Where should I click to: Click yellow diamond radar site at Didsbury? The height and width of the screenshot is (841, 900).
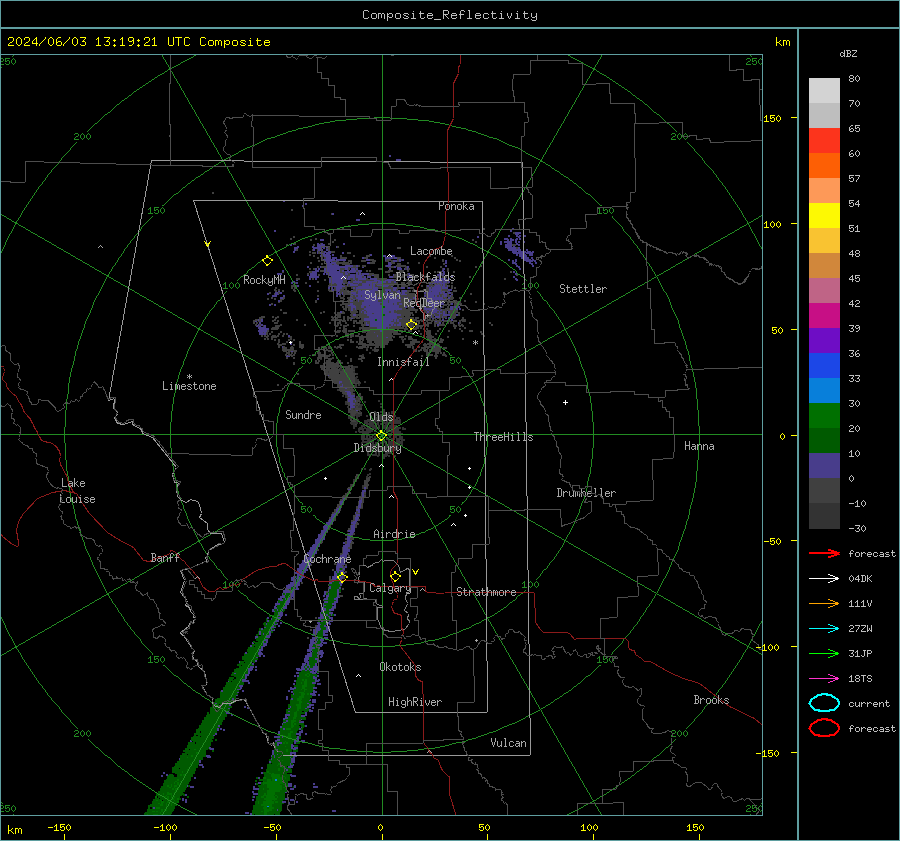click(x=381, y=435)
